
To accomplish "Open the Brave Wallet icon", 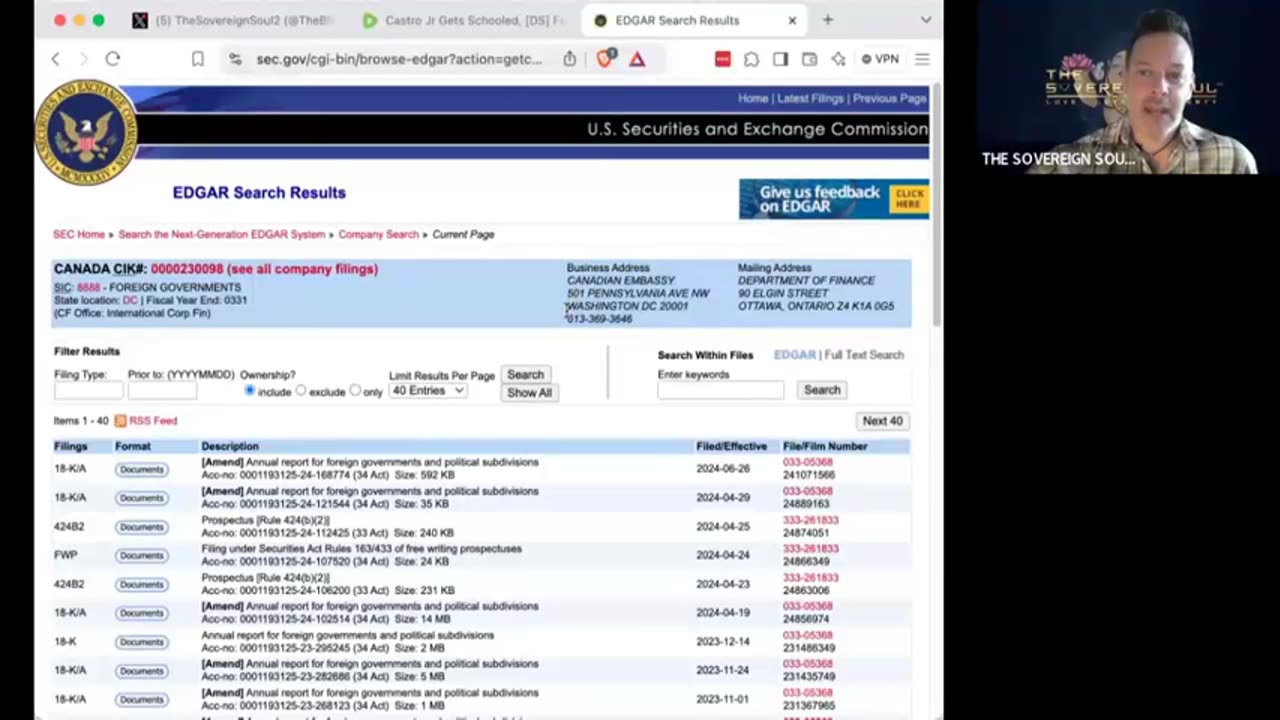I will [x=809, y=59].
